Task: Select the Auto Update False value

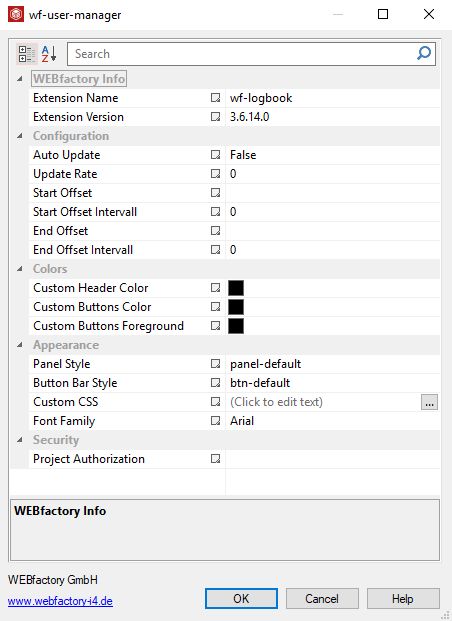Action: [333, 155]
